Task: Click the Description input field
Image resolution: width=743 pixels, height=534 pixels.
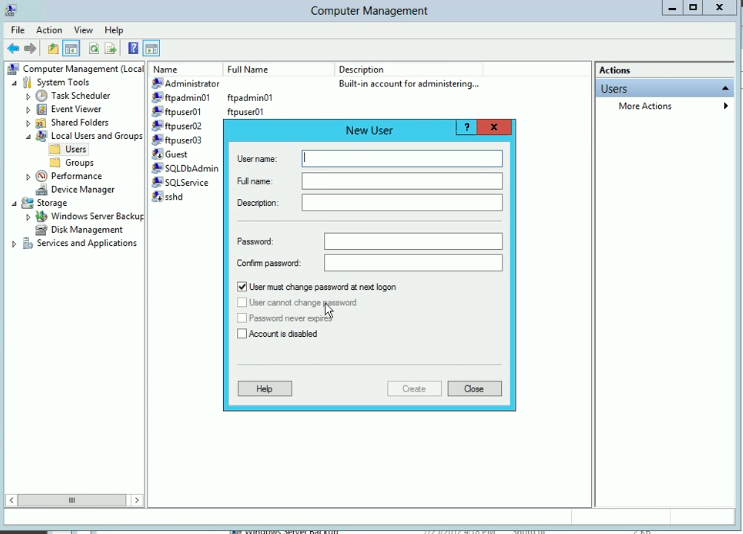Action: click(402, 202)
